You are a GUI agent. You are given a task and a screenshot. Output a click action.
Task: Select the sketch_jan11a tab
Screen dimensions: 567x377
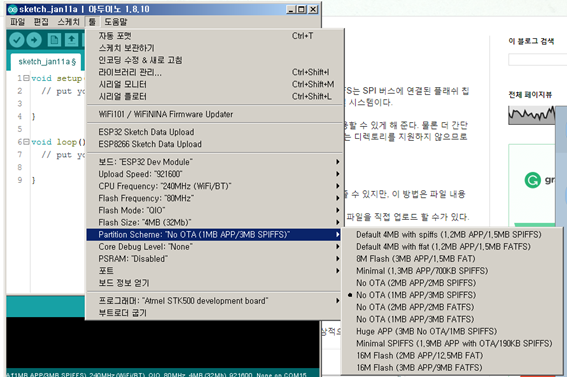tap(47, 62)
